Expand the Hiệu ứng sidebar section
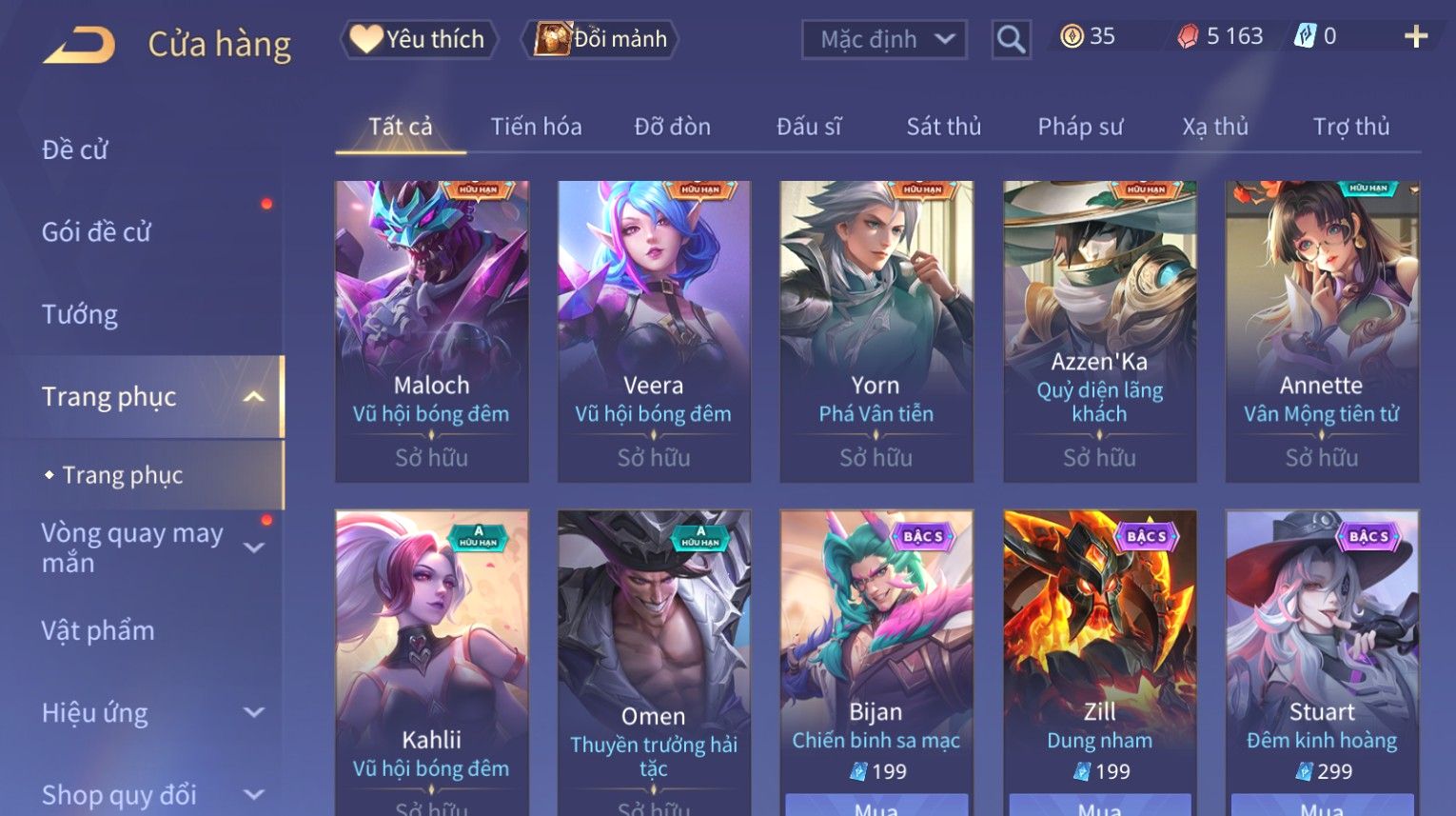The height and width of the screenshot is (816, 1456). tap(254, 712)
